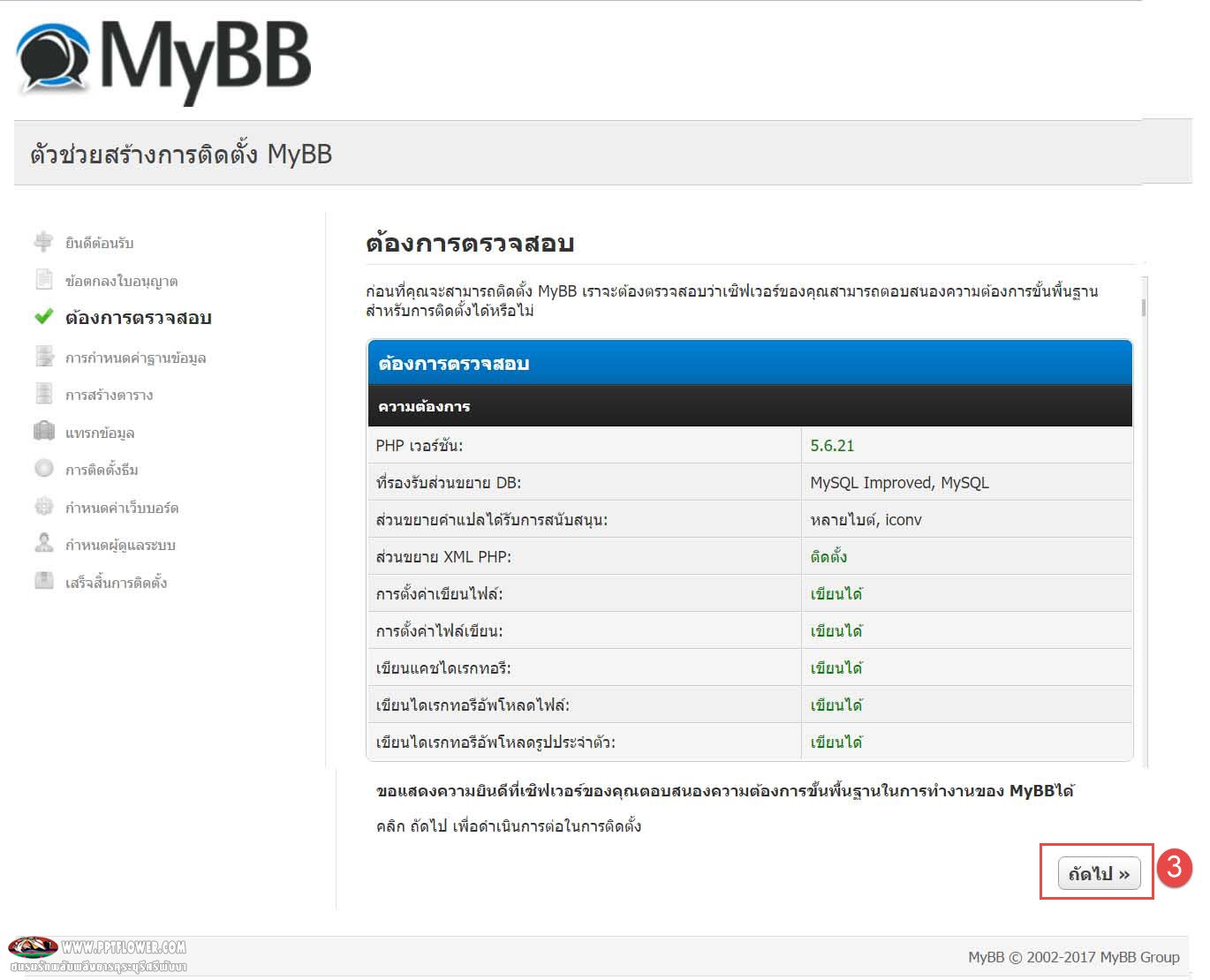The width and height of the screenshot is (1210, 980).
Task: Select the ข้อตกลงใบอนุญาต step
Action: (122, 281)
